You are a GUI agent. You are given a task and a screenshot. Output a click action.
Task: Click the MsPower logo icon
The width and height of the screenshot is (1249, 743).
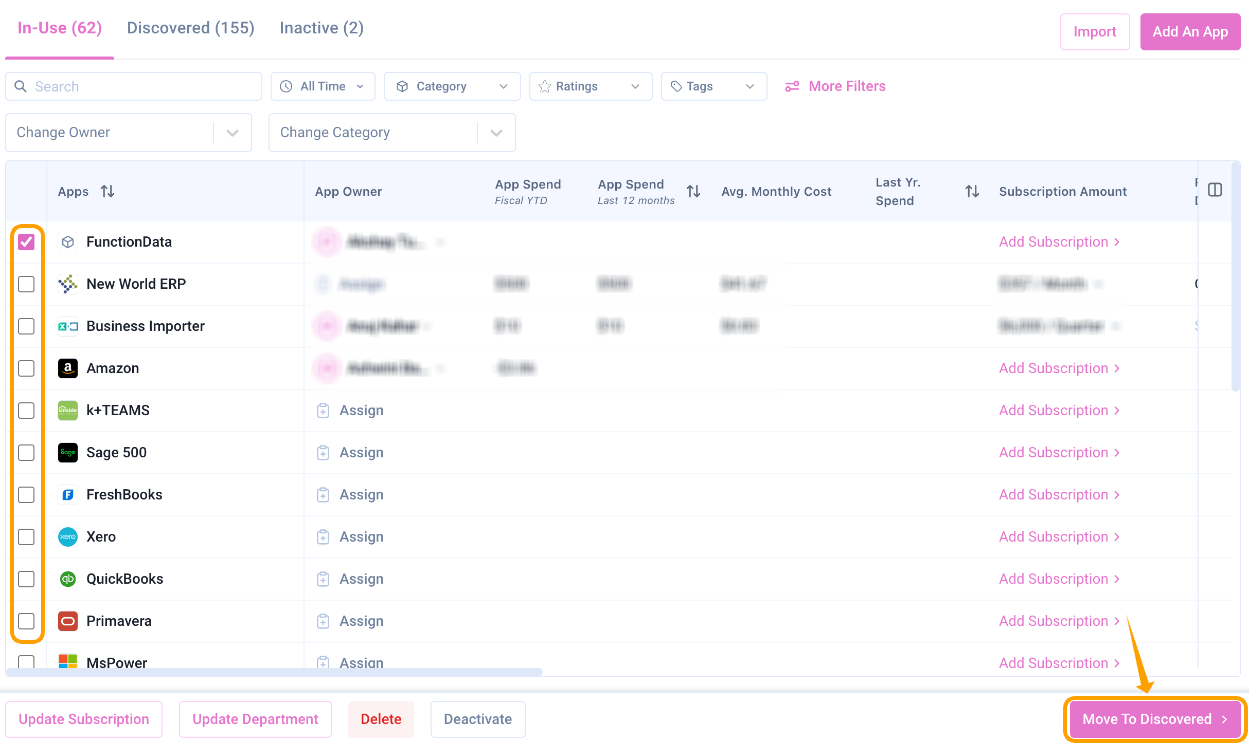68,662
